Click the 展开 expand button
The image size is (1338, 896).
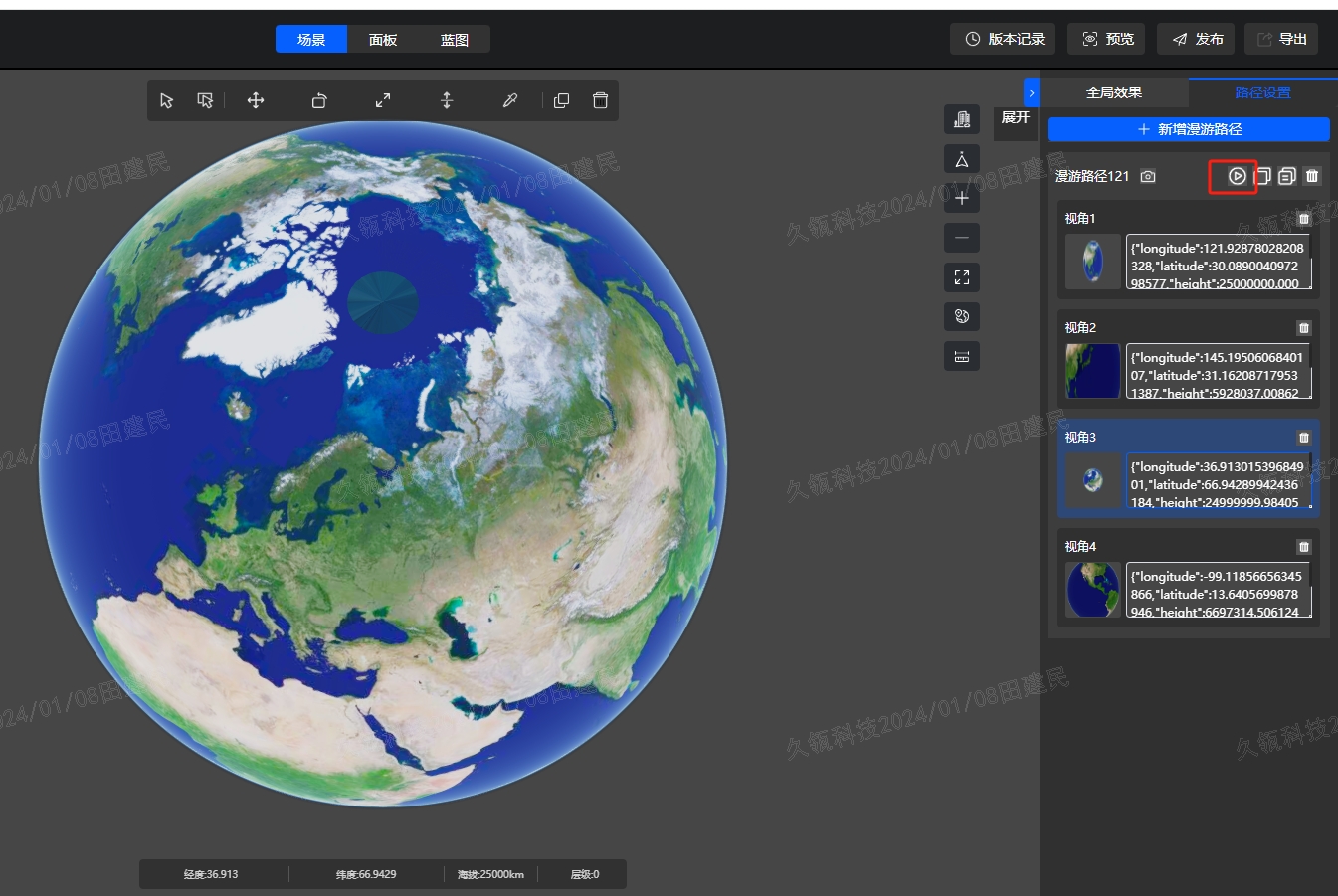(x=1016, y=118)
